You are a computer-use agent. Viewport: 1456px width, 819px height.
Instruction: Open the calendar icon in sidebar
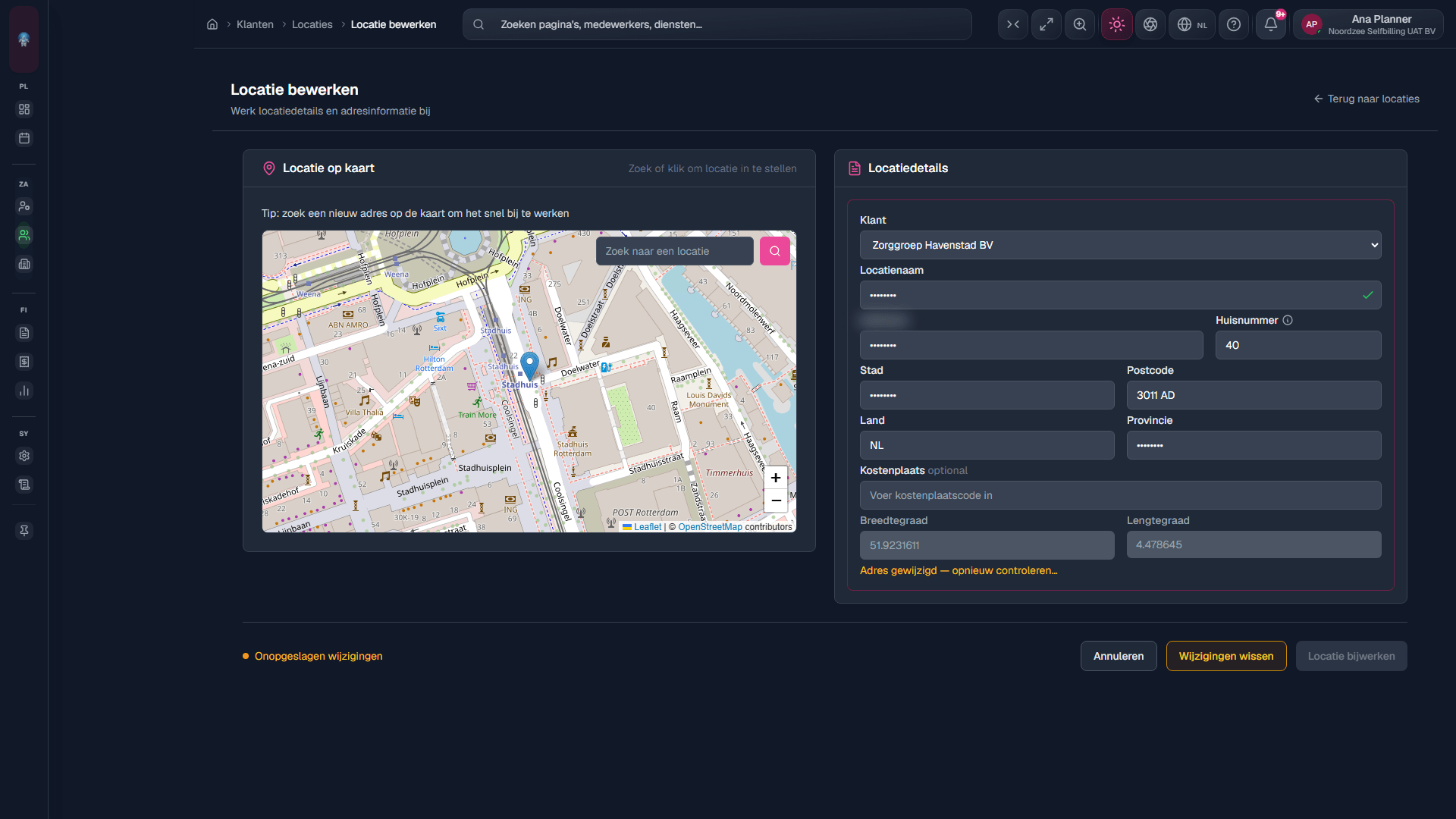coord(24,138)
